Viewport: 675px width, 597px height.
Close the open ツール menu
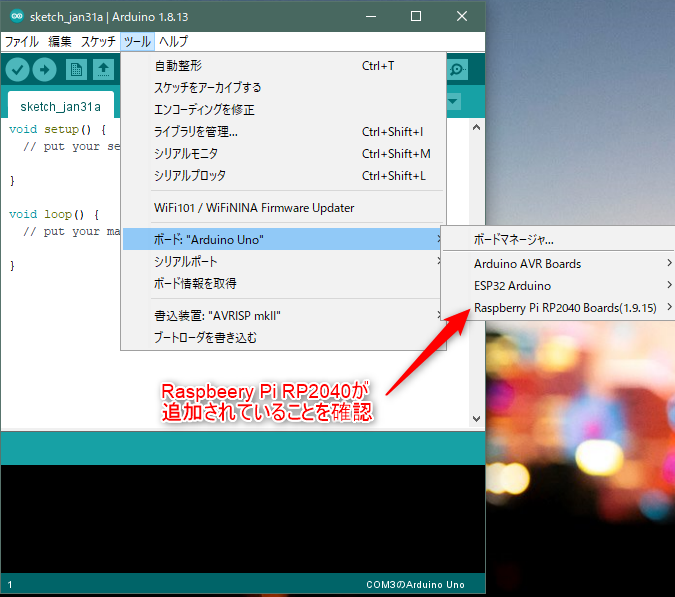coord(137,41)
